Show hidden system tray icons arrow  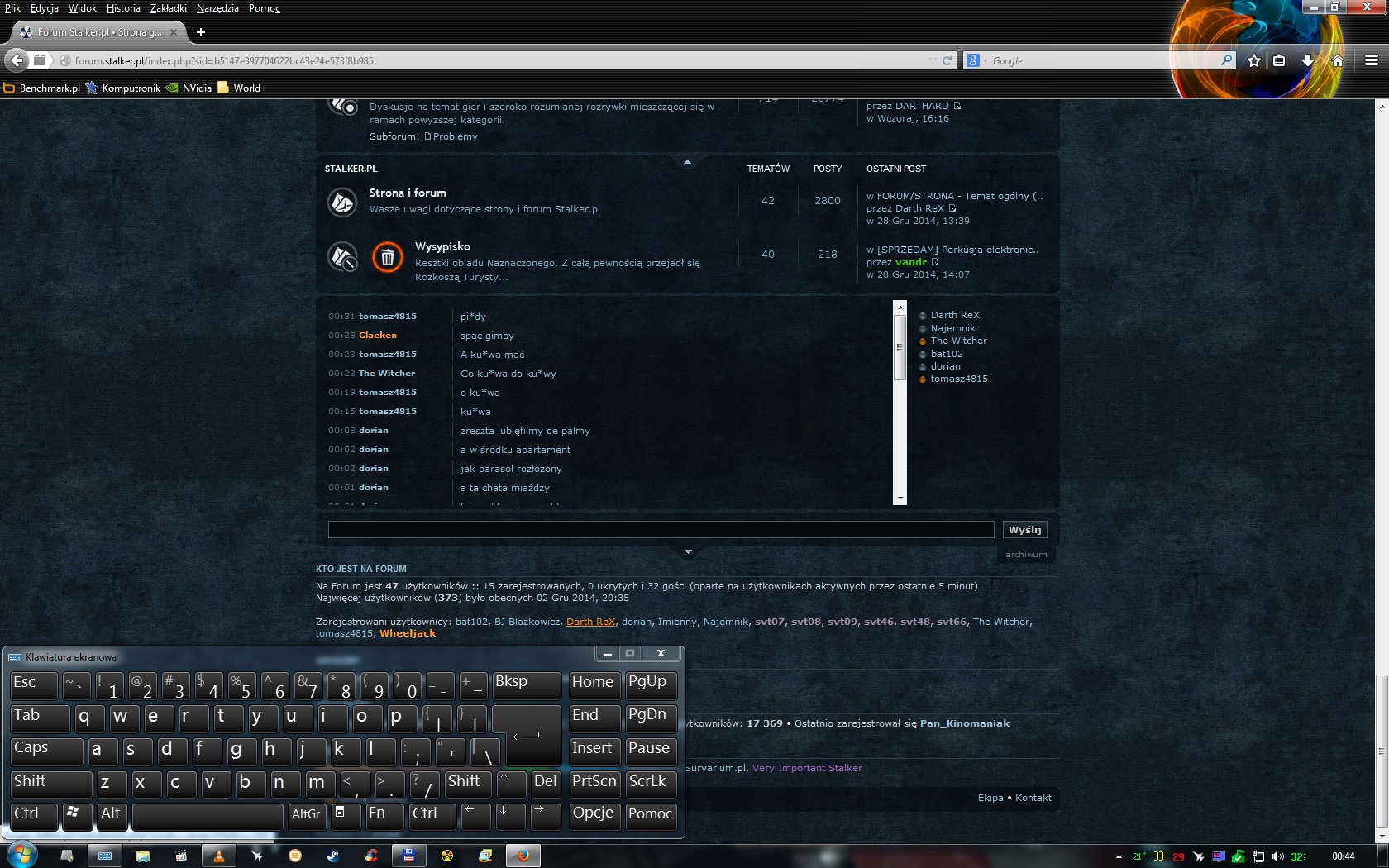(x=1119, y=856)
